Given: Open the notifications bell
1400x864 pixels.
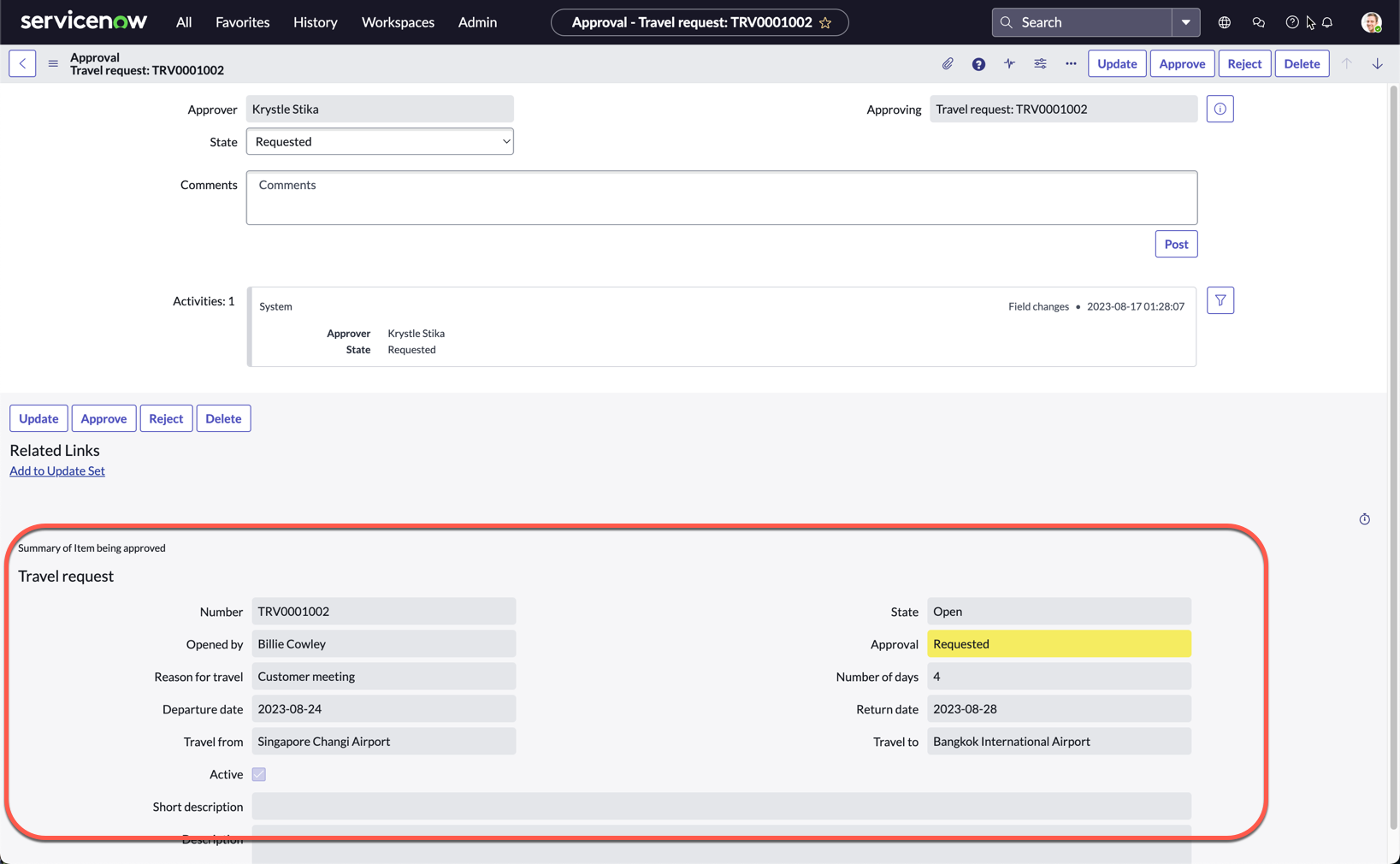Looking at the screenshot, I should coord(1327,22).
